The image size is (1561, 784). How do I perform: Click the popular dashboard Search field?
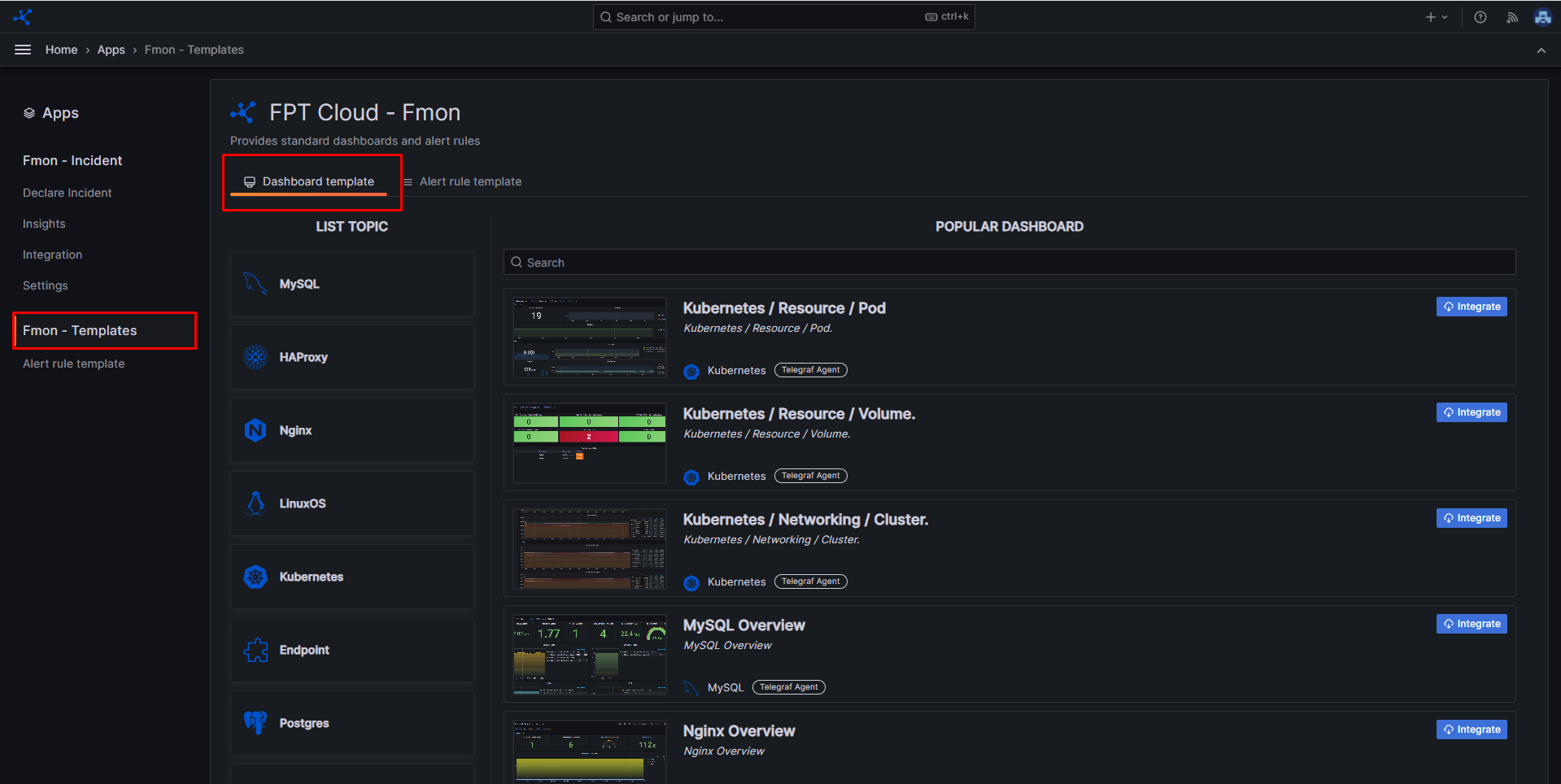(x=1009, y=263)
